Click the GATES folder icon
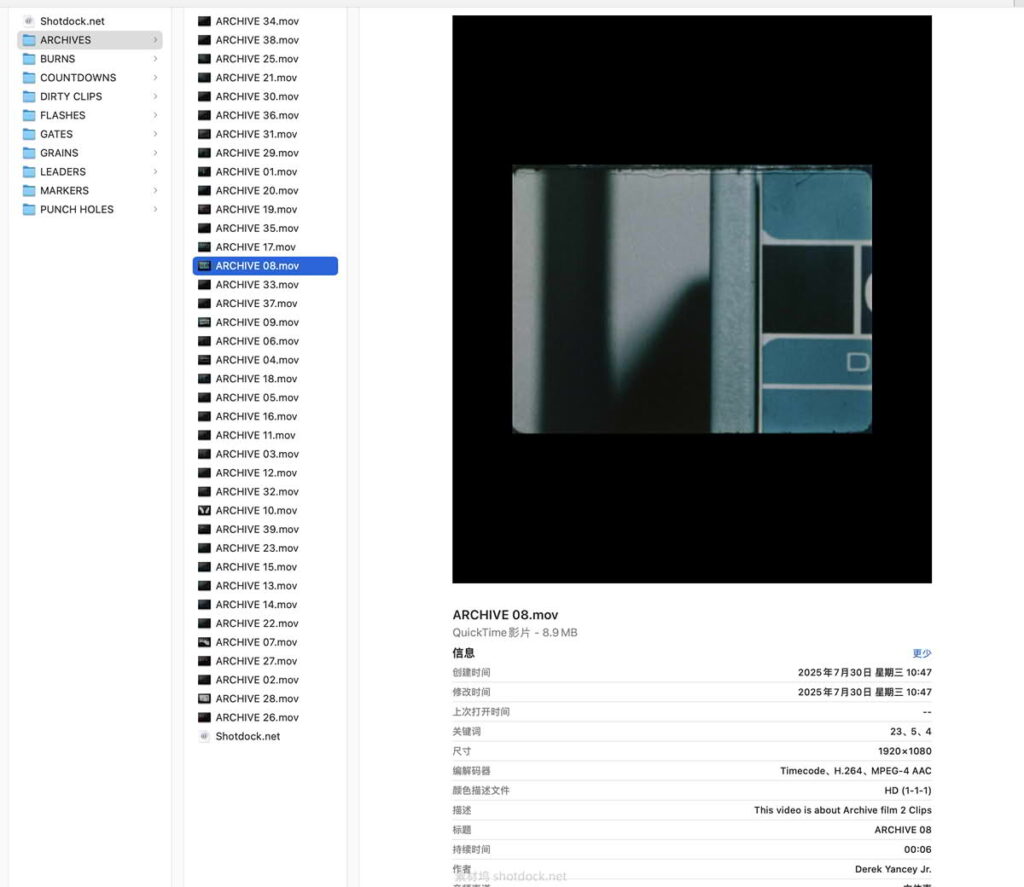Viewport: 1024px width, 887px height. coord(29,134)
